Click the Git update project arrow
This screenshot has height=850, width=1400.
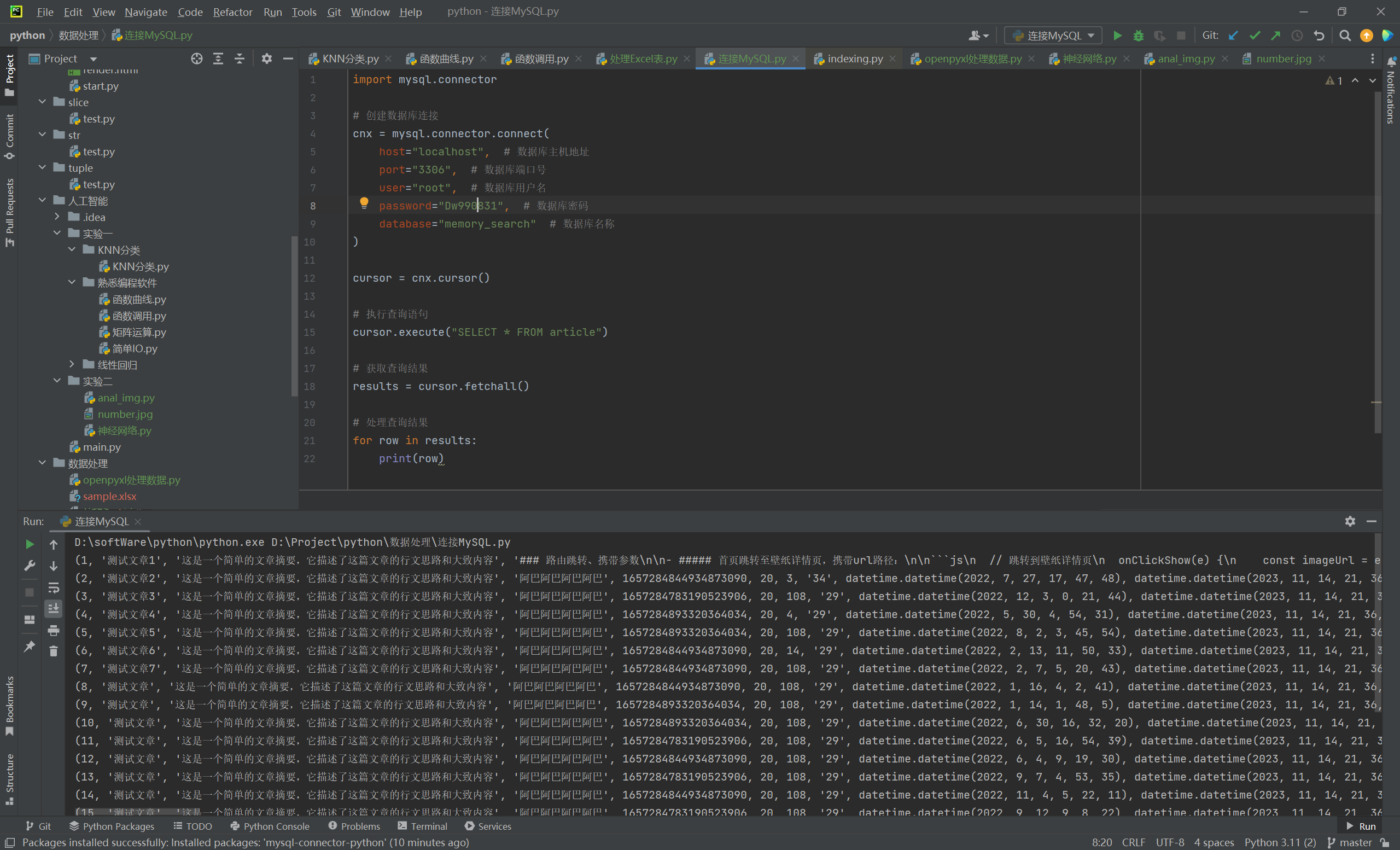tap(1233, 36)
